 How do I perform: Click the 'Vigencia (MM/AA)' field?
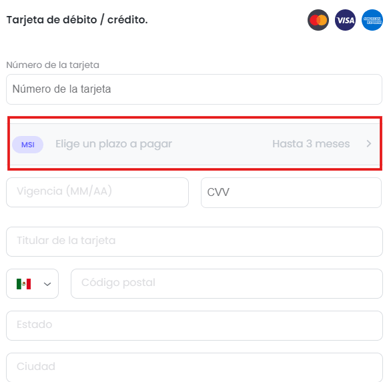pyautogui.click(x=97, y=192)
